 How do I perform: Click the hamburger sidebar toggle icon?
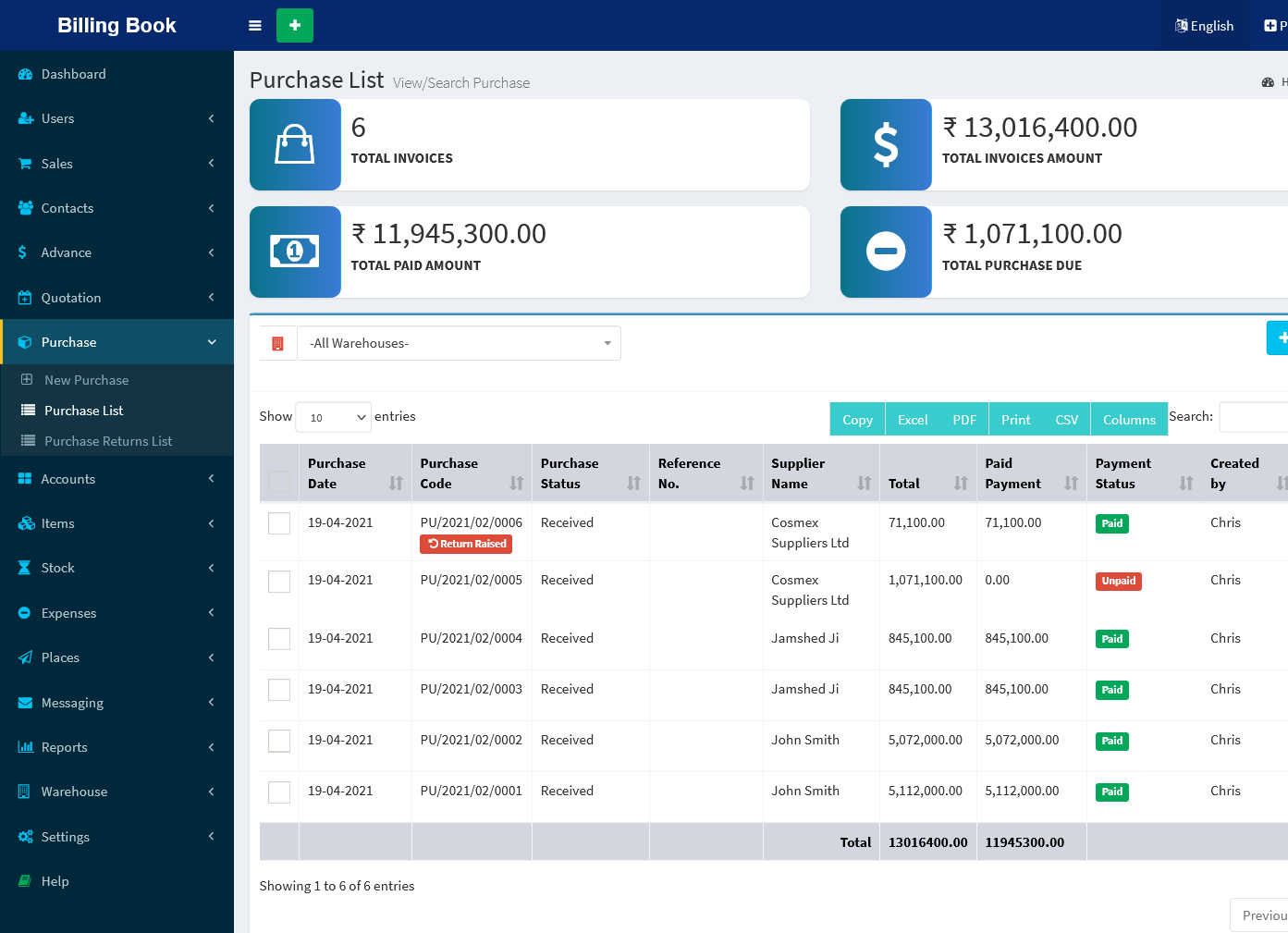[255, 26]
